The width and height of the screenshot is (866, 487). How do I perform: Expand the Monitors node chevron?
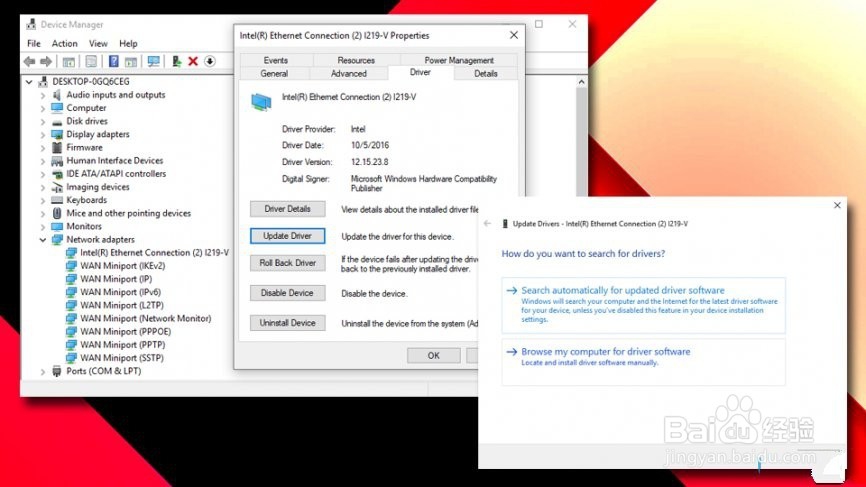click(x=43, y=226)
